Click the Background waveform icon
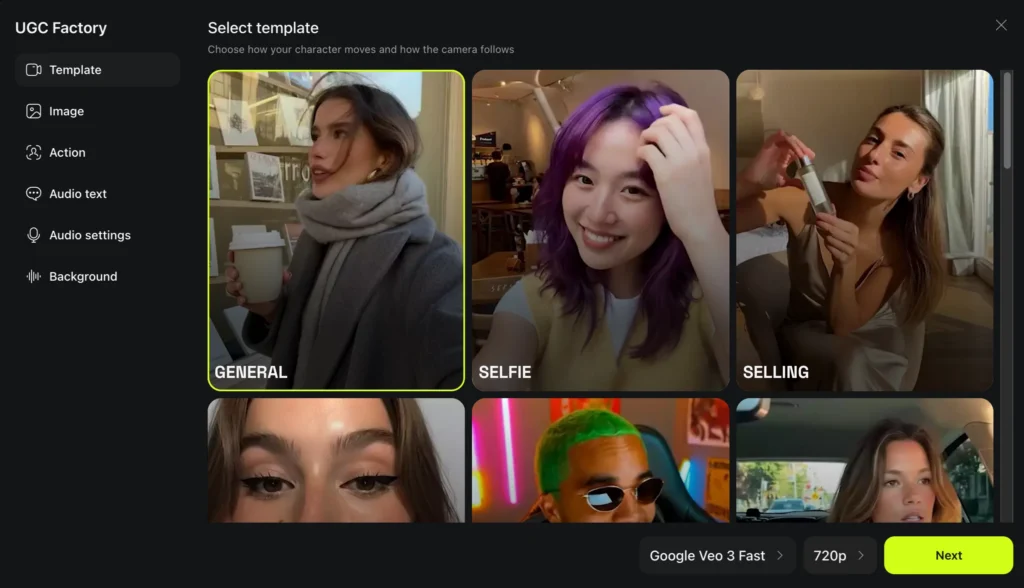This screenshot has height=588, width=1024. point(34,277)
